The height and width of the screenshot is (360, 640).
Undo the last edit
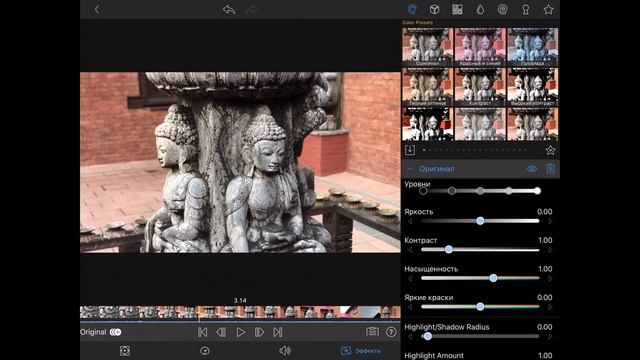pos(229,9)
